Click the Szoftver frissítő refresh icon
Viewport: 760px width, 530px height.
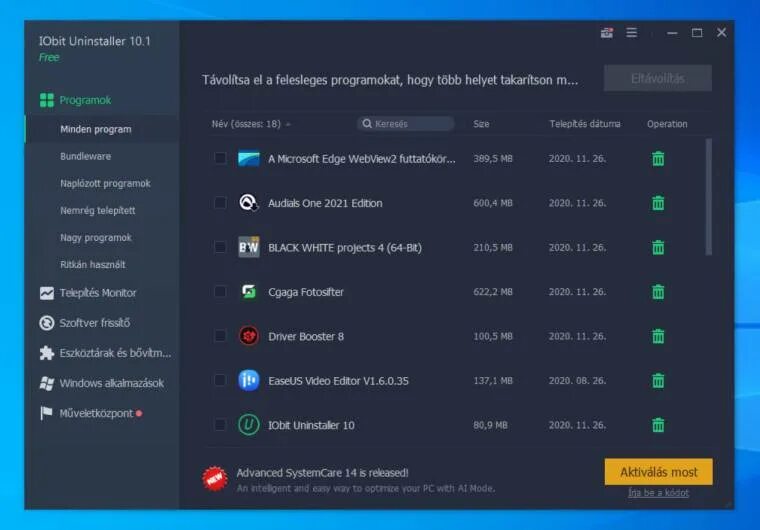pyautogui.click(x=47, y=323)
